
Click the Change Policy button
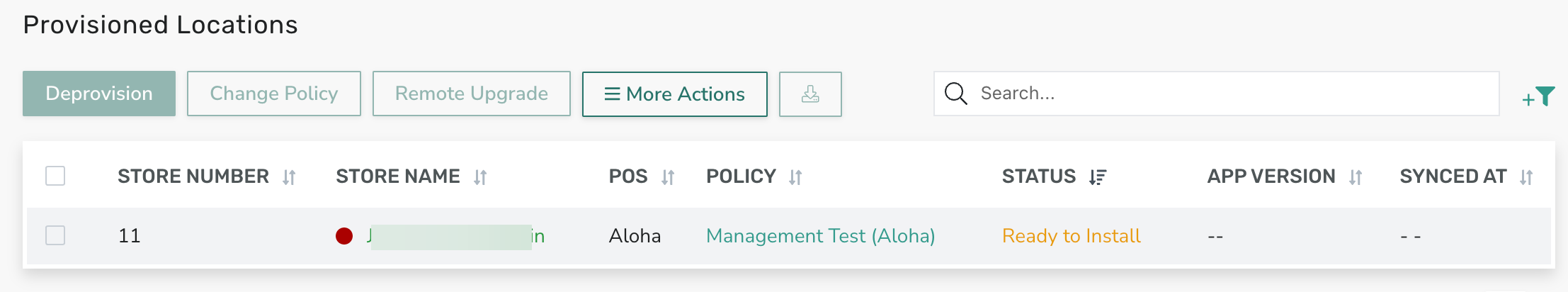274,94
